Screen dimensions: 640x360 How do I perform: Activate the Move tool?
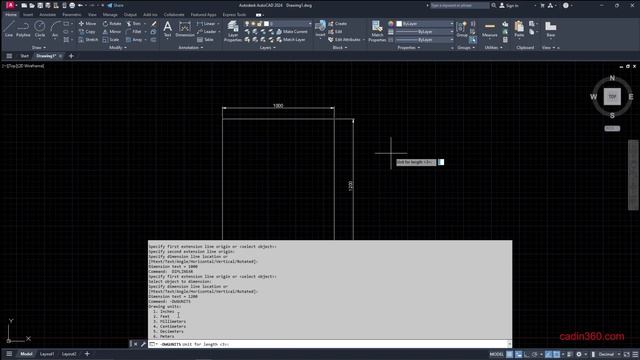click(x=87, y=24)
